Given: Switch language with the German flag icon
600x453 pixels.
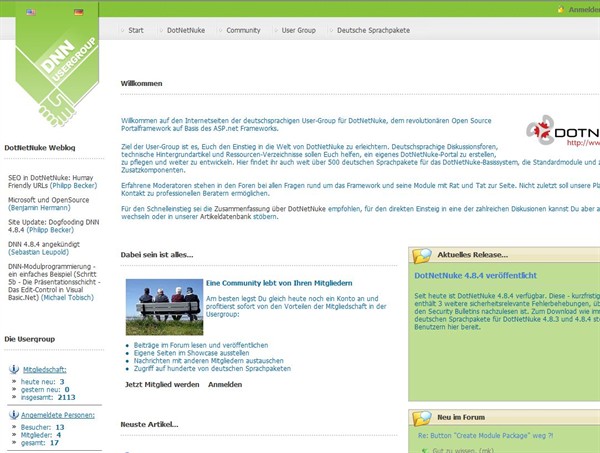Looking at the screenshot, I should 78,12.
